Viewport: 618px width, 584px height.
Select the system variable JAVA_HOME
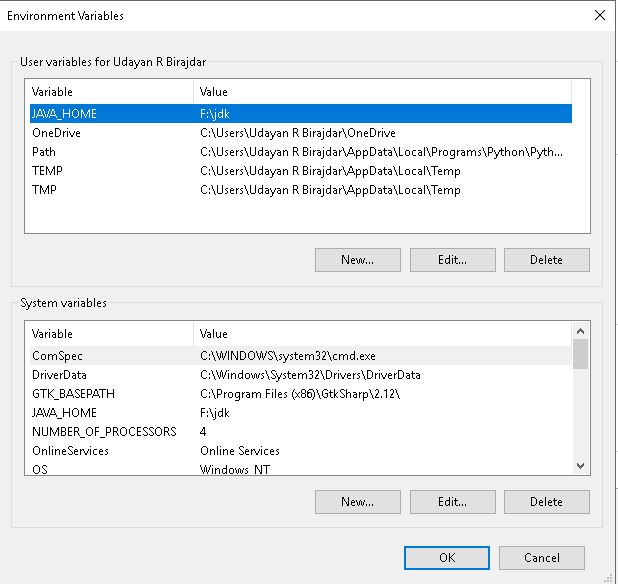[x=301, y=412]
